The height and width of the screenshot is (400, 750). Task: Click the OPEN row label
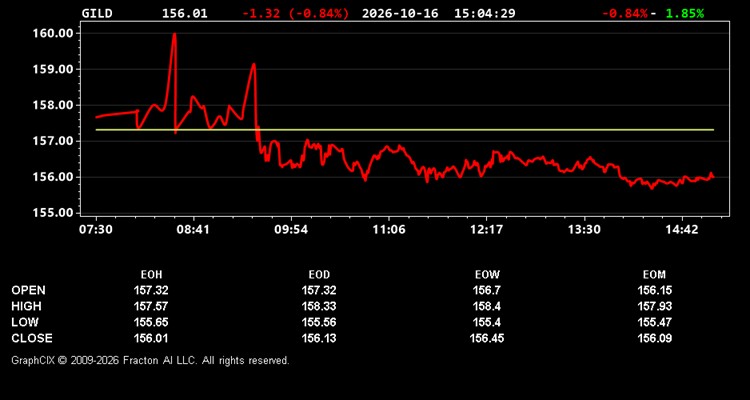click(x=29, y=290)
